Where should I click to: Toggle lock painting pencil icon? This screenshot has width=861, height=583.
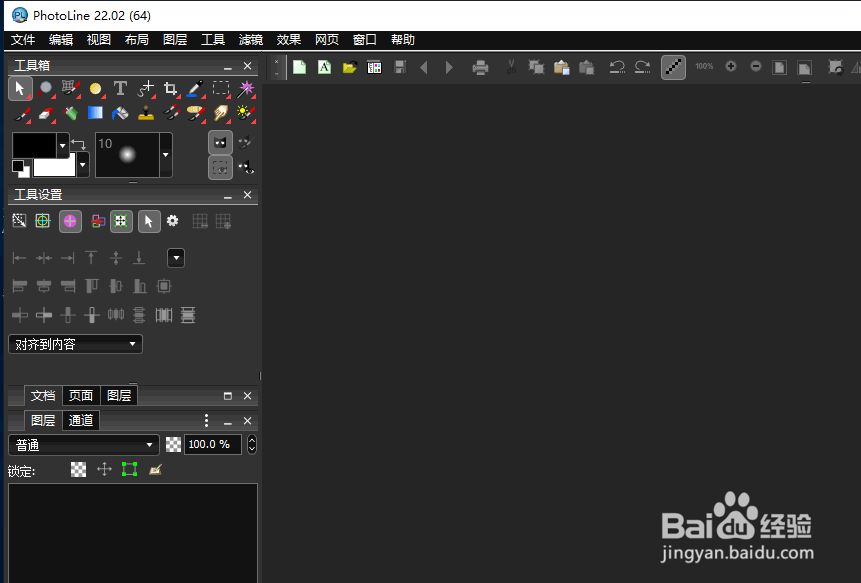[155, 469]
